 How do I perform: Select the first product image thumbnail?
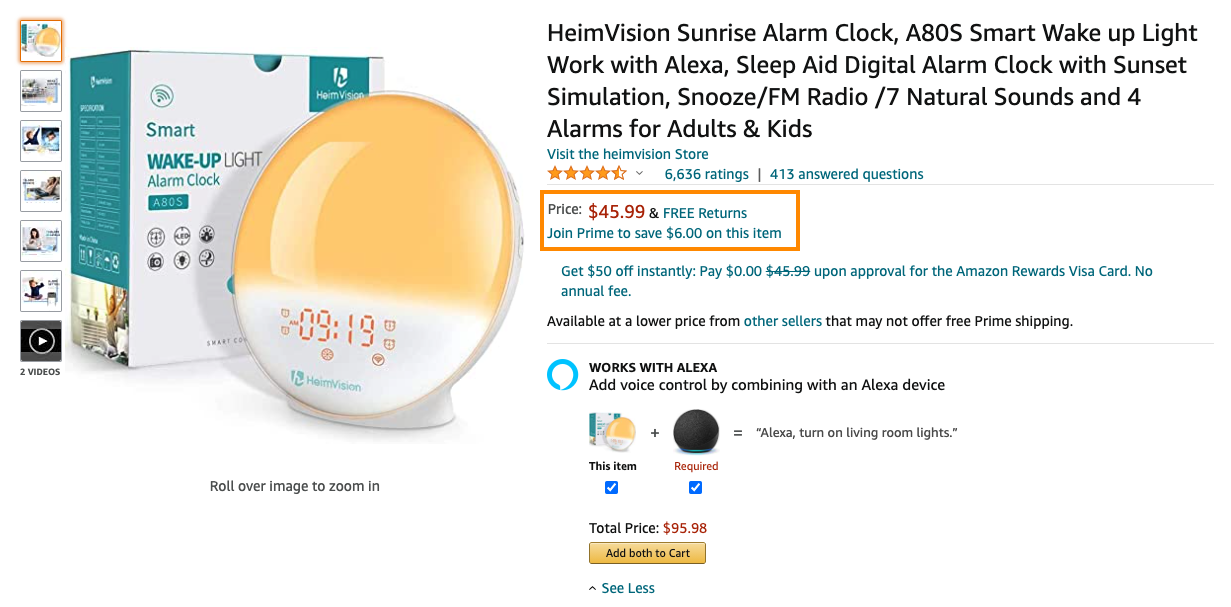41,41
